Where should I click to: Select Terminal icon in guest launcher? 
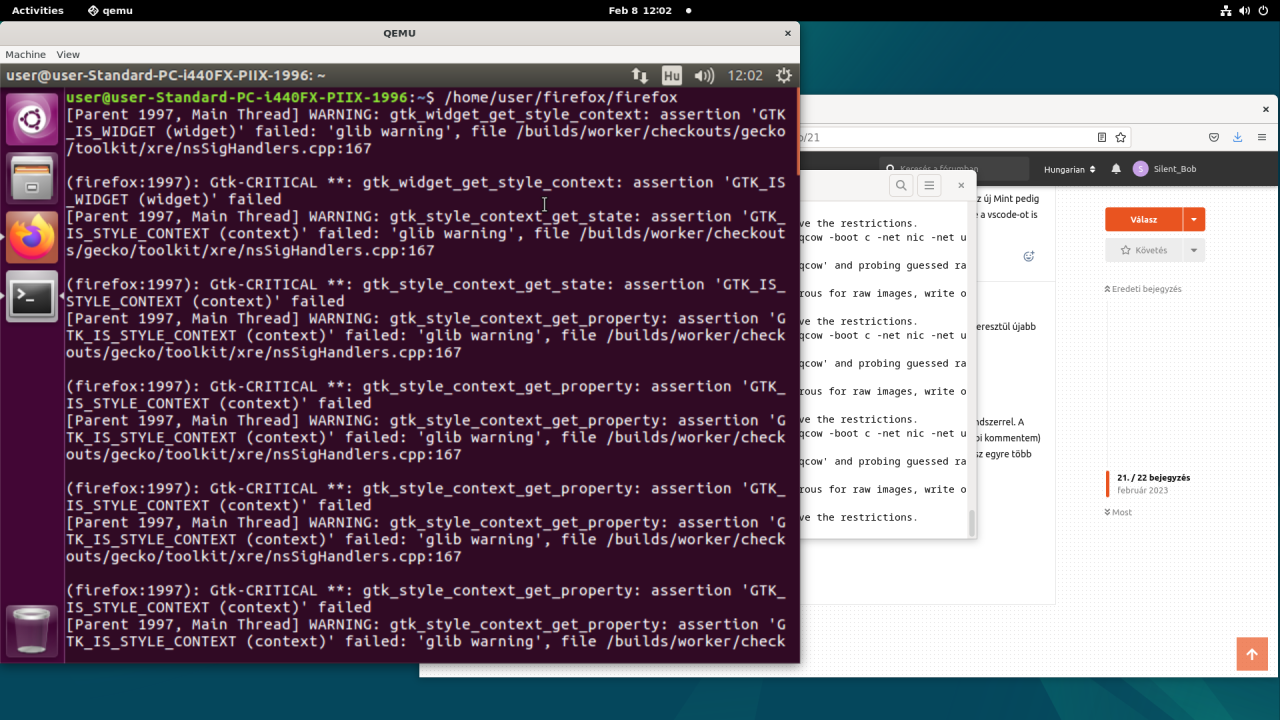coord(32,296)
